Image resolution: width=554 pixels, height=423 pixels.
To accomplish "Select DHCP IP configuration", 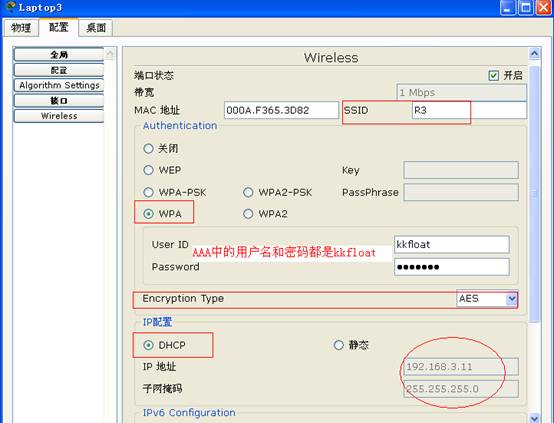I will pyautogui.click(x=148, y=345).
